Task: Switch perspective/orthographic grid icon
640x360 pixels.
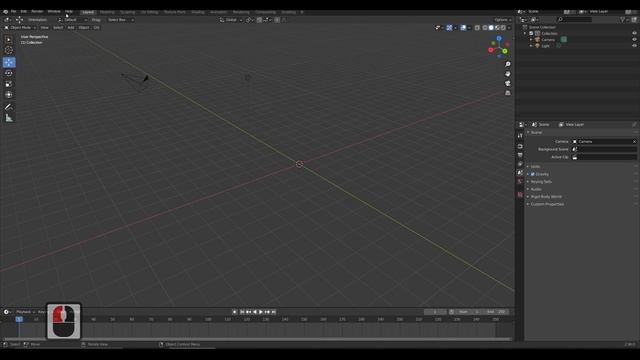Action: click(507, 93)
